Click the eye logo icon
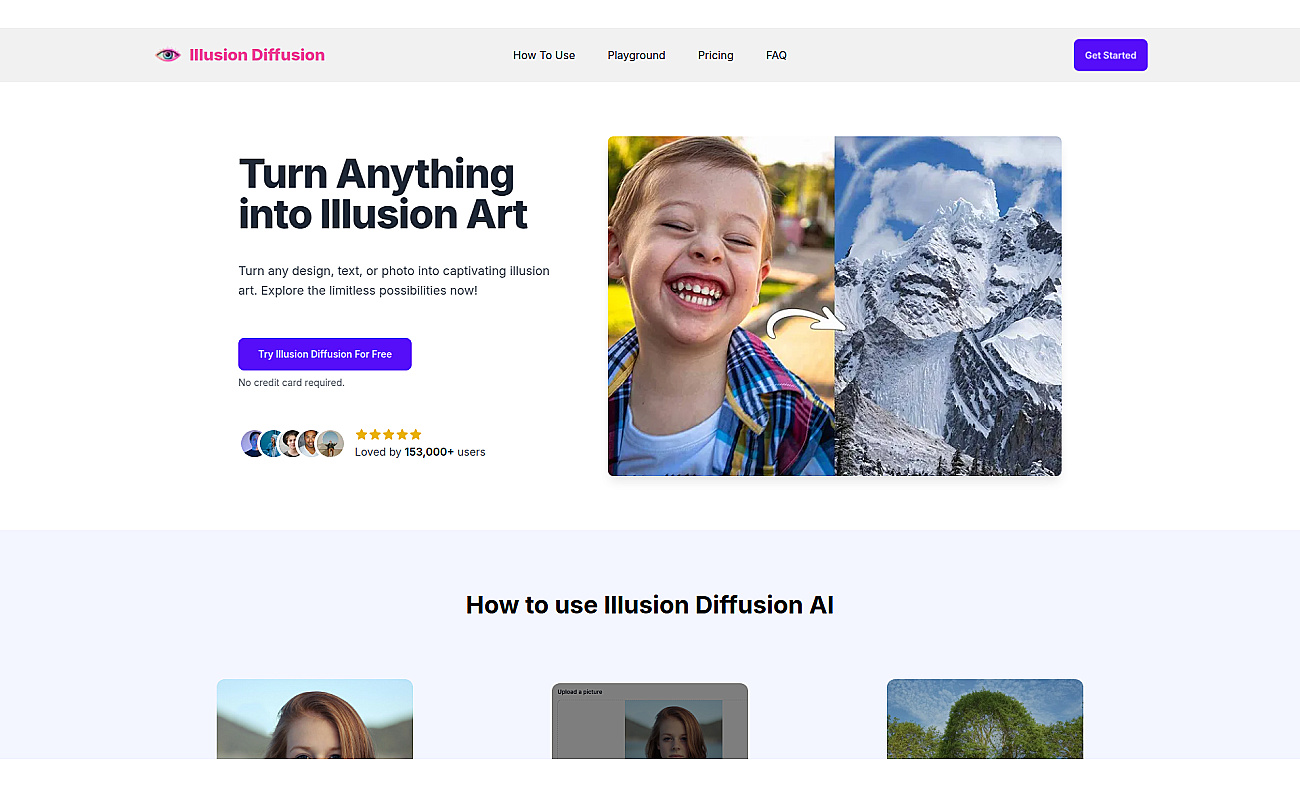The width and height of the screenshot is (1300, 788). (168, 55)
